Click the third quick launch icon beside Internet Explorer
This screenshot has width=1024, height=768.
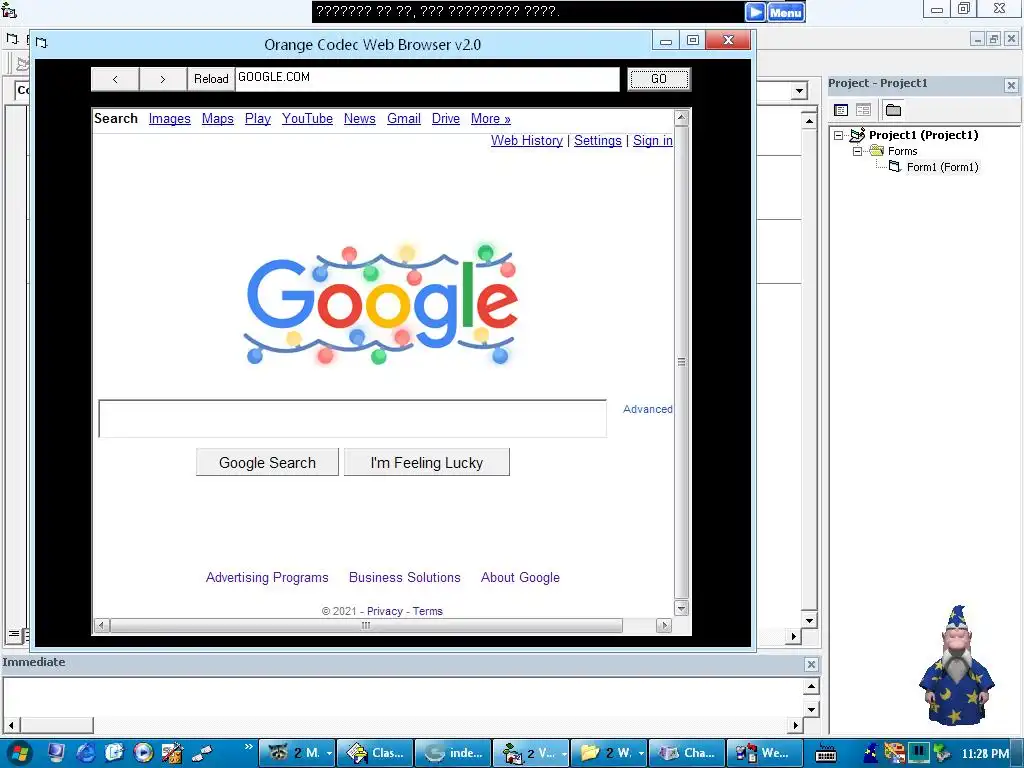114,753
